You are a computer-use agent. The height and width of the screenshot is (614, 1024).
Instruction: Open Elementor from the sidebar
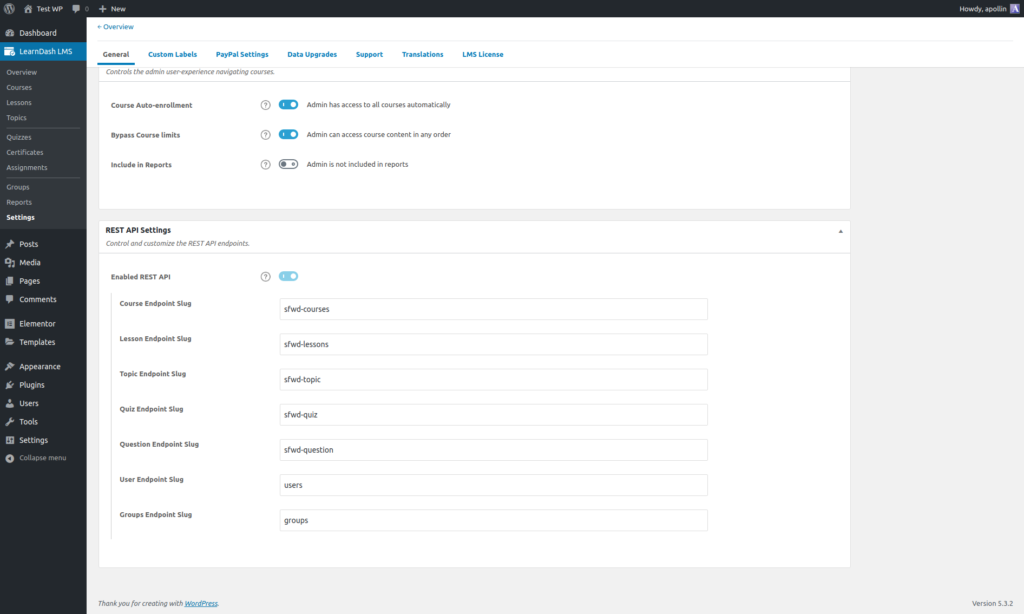[x=37, y=324]
